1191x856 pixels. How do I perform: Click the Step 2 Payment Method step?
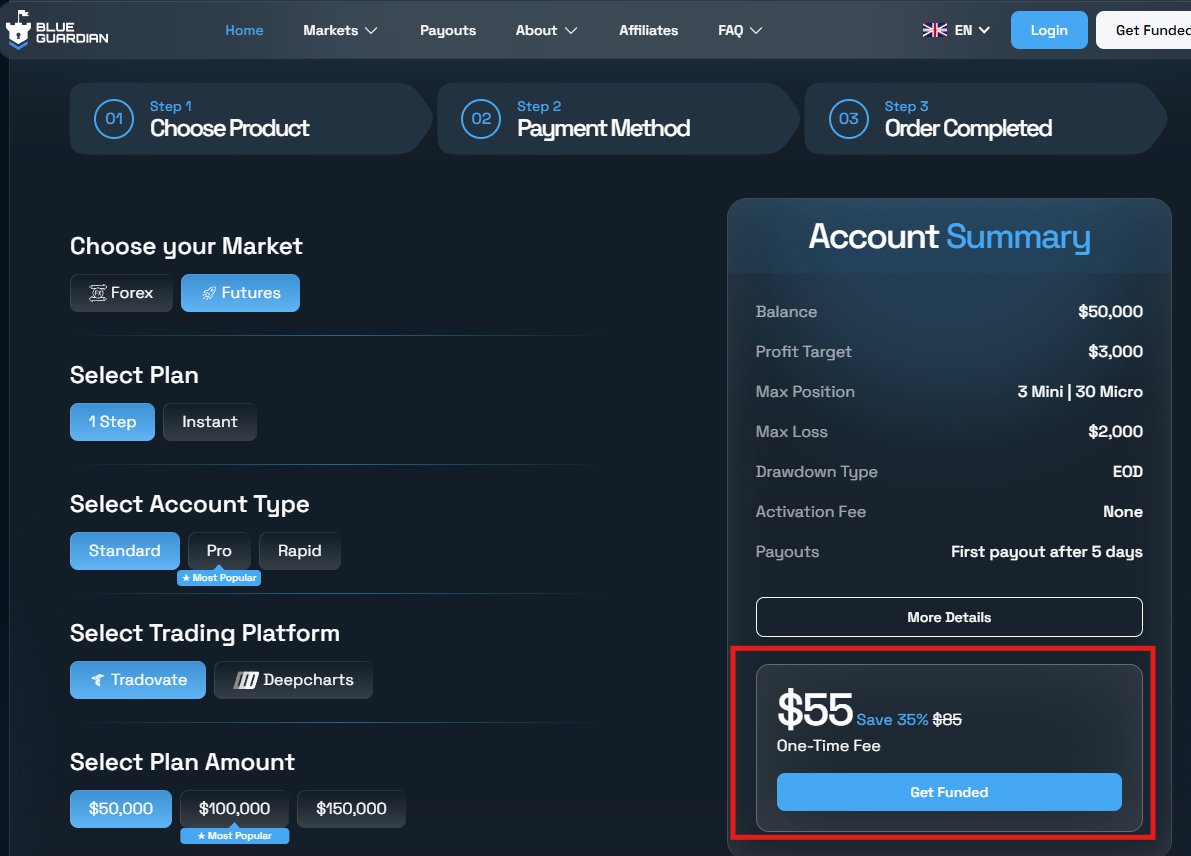point(617,118)
